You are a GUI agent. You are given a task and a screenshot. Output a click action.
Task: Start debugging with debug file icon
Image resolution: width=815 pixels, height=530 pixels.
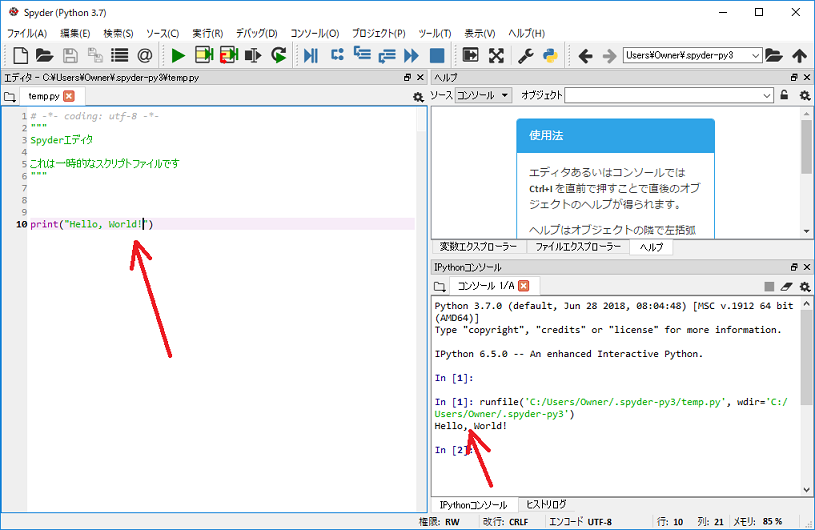311,55
